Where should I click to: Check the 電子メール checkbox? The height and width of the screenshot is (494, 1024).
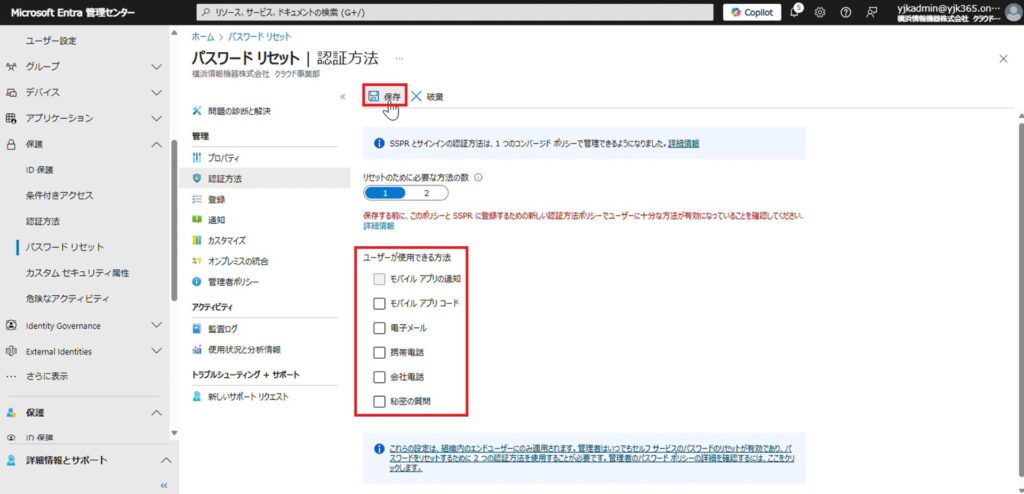(379, 328)
